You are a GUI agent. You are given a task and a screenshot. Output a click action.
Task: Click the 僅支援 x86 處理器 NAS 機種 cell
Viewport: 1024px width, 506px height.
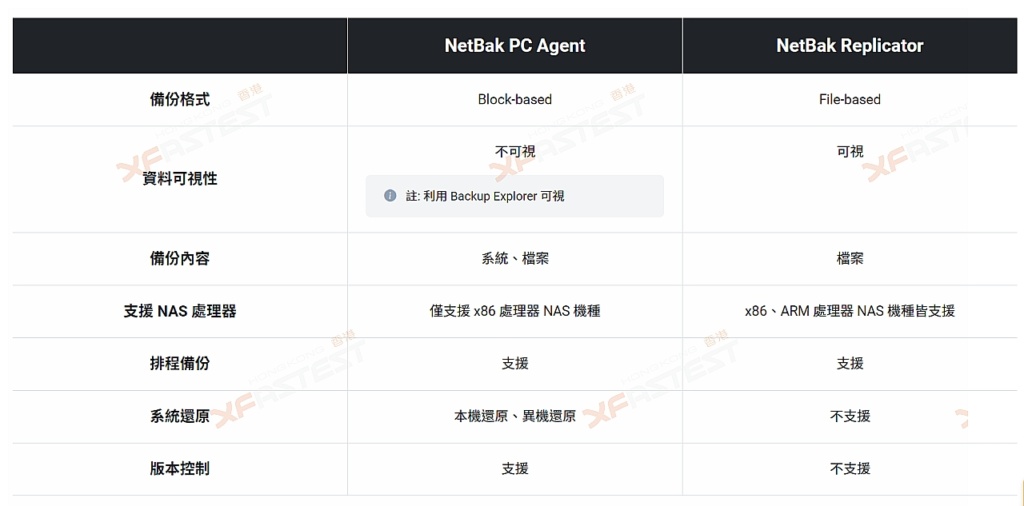click(x=515, y=311)
